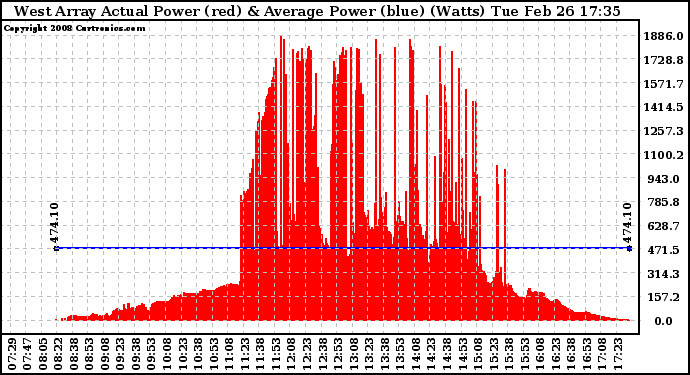
Task: Click the 'Copyright 2008 Cartronics.com' notice
Action: 74,28
